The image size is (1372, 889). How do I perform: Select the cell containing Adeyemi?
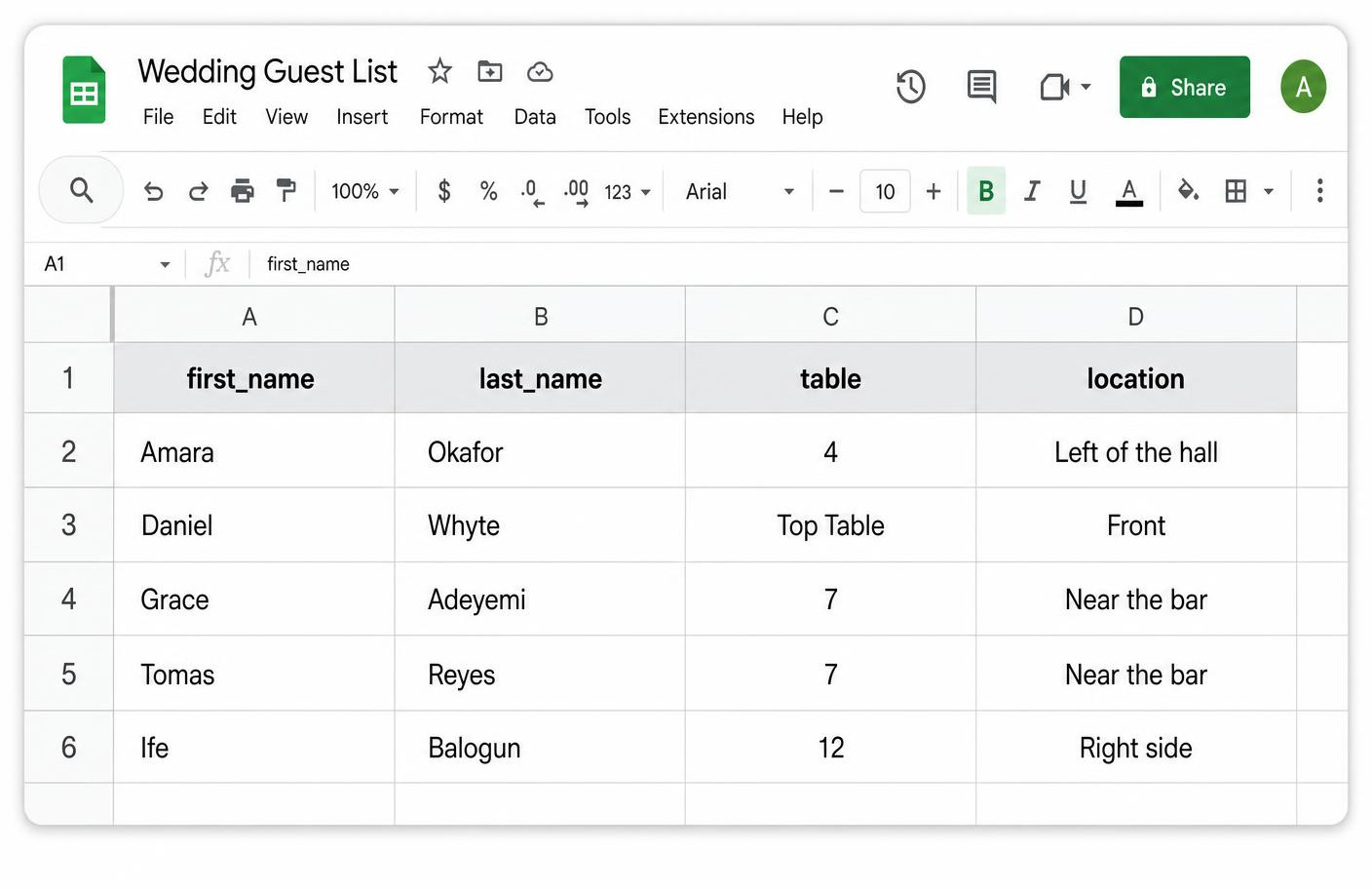click(540, 599)
